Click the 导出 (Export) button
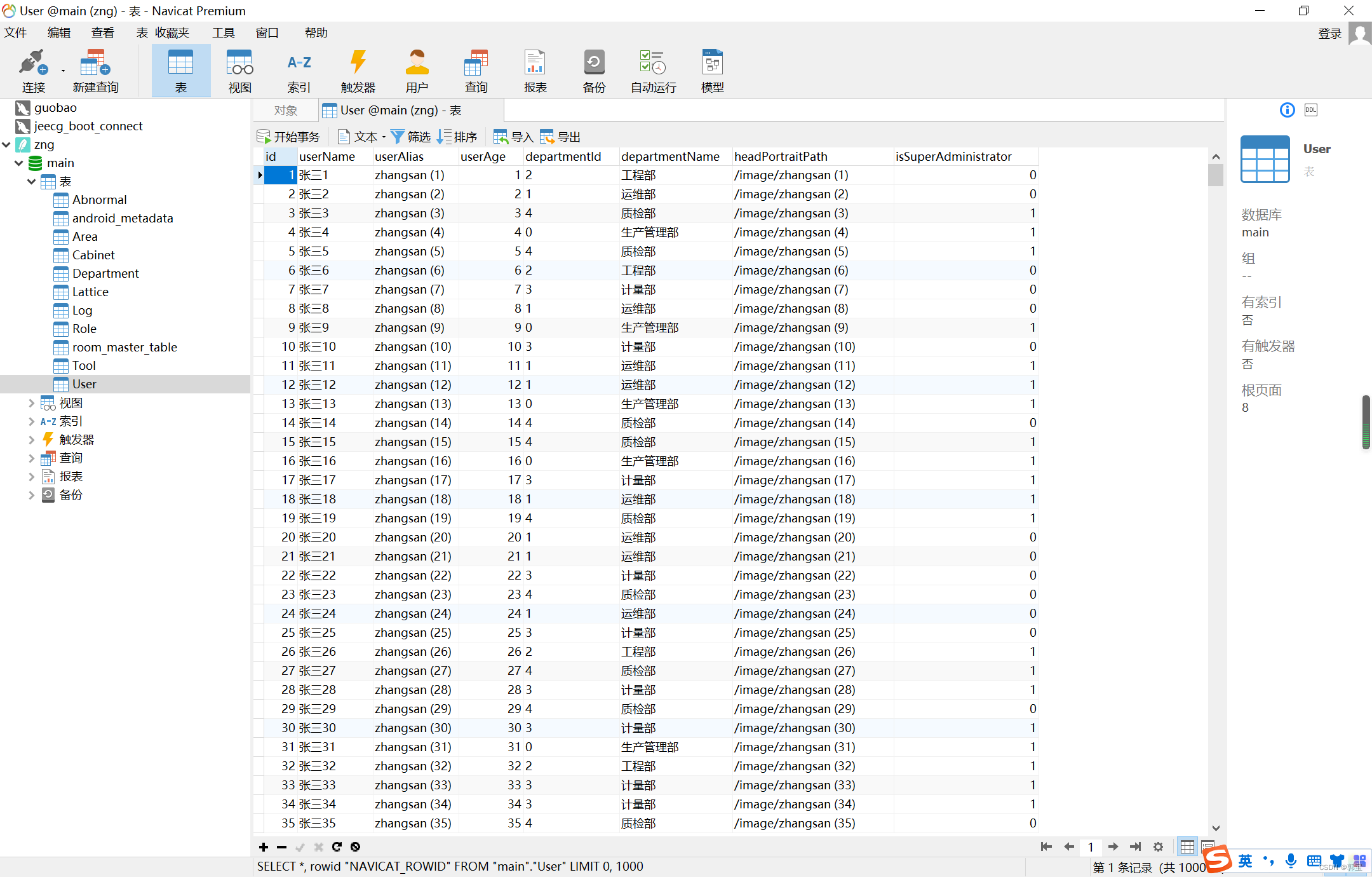This screenshot has height=877, width=1372. (560, 137)
